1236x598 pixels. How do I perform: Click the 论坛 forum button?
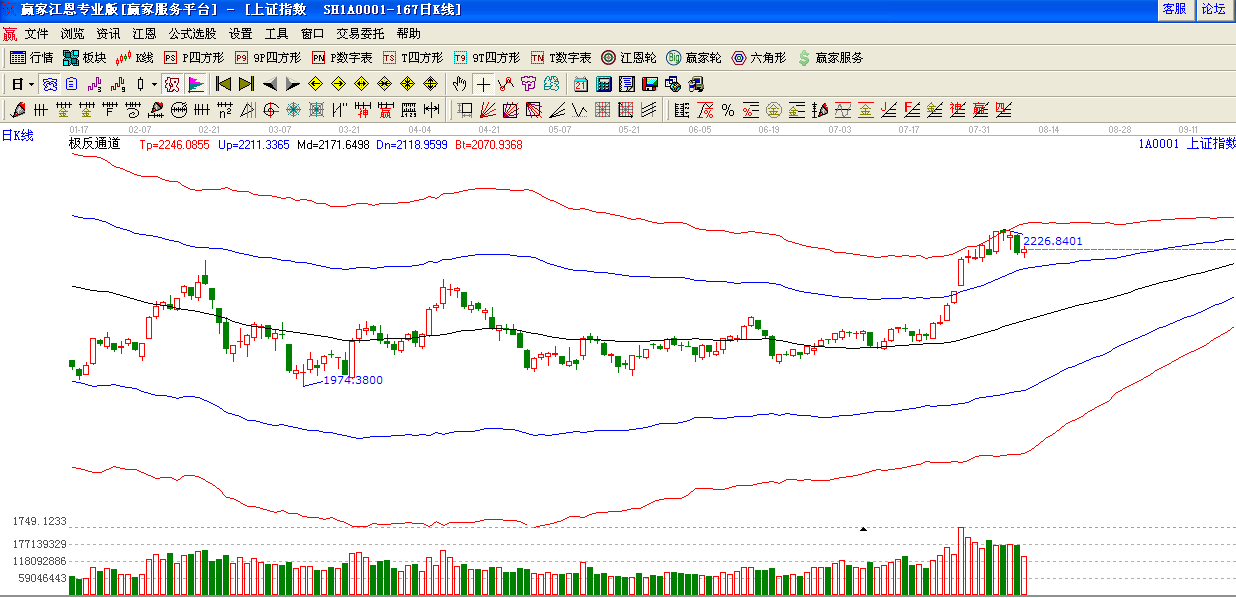1213,9
